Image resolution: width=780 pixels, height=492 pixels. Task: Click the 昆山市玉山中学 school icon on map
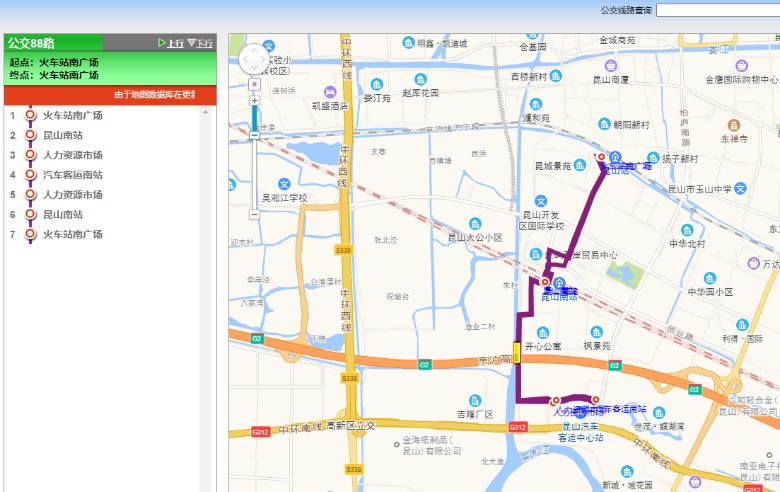click(741, 187)
